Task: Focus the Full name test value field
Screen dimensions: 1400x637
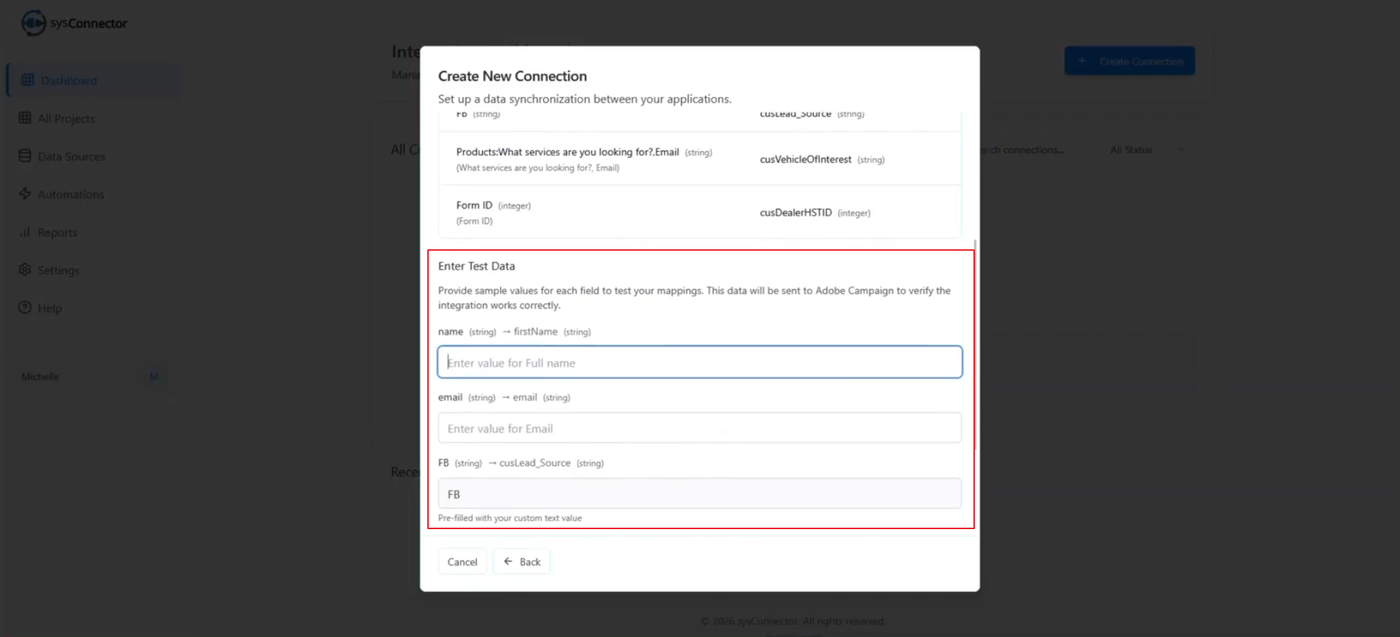Action: (x=699, y=362)
